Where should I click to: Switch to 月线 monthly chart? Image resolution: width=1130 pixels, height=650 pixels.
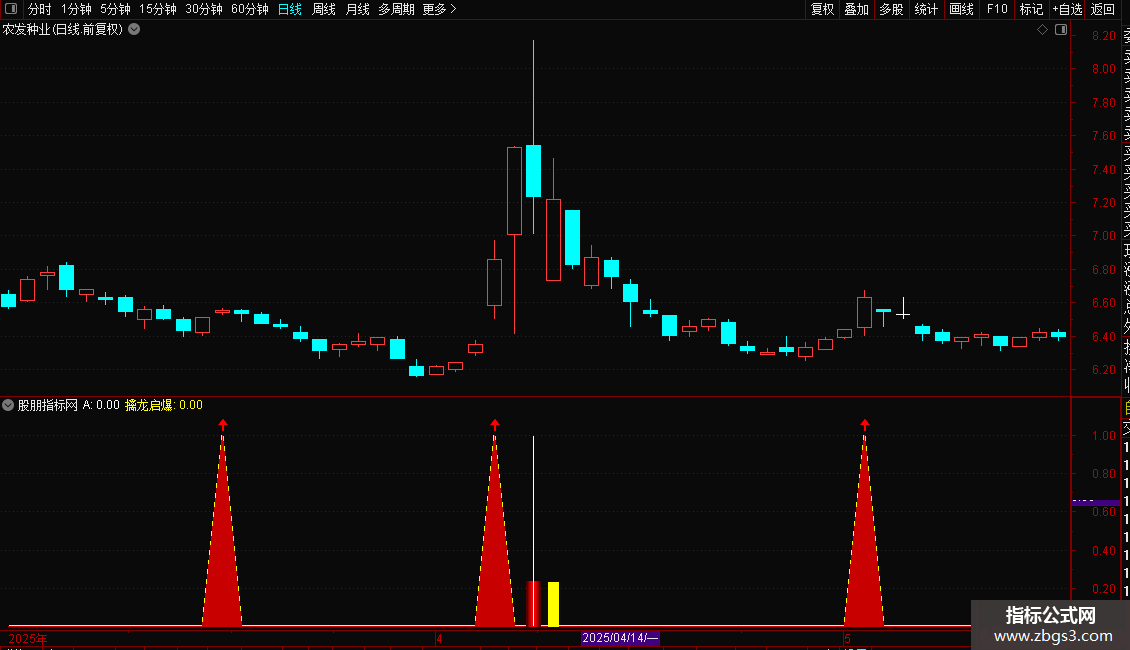tap(357, 9)
